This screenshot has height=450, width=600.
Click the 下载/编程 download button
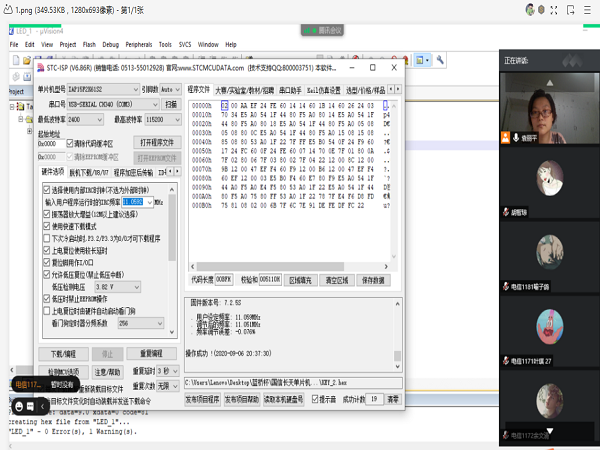tap(64, 354)
